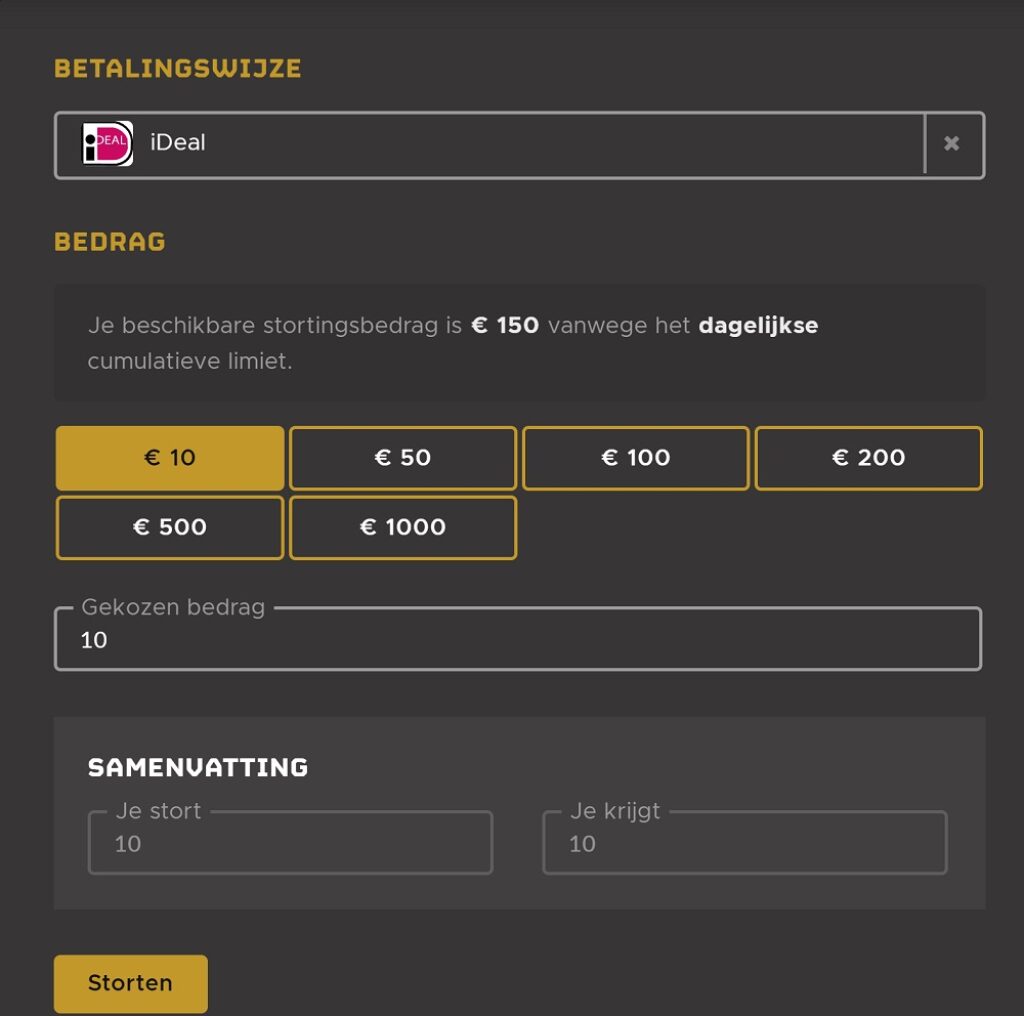The width and height of the screenshot is (1024, 1016).
Task: Click the Storten deposit button
Action: coord(130,983)
